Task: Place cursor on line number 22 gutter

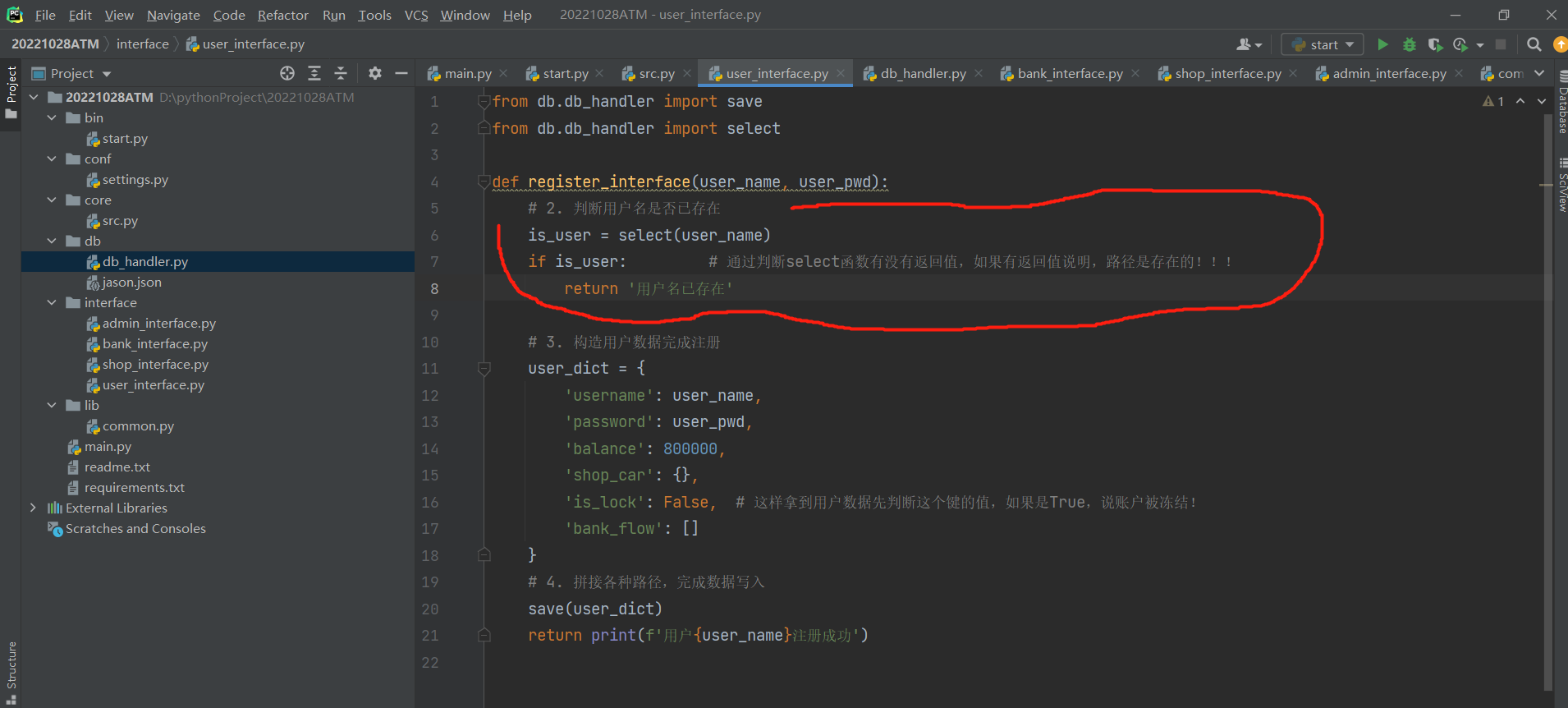Action: [x=430, y=662]
